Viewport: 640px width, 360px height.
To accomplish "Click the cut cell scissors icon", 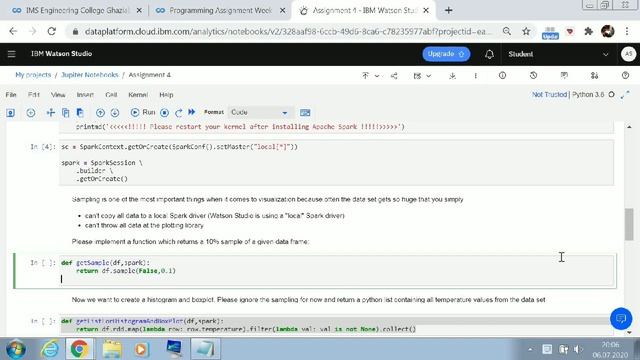I will click(50, 113).
